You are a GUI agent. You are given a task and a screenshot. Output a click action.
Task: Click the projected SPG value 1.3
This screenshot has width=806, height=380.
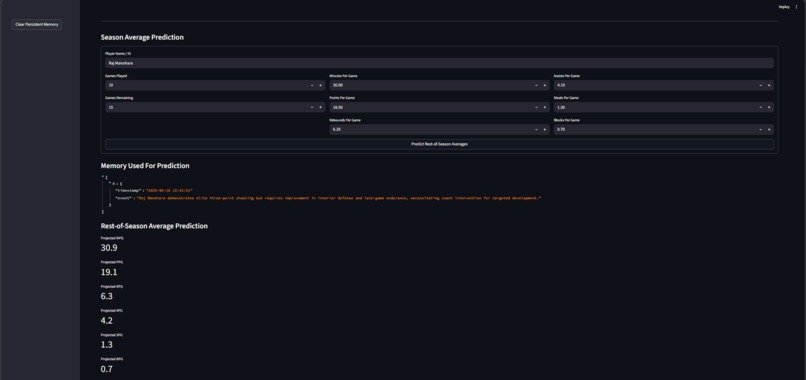coord(106,345)
